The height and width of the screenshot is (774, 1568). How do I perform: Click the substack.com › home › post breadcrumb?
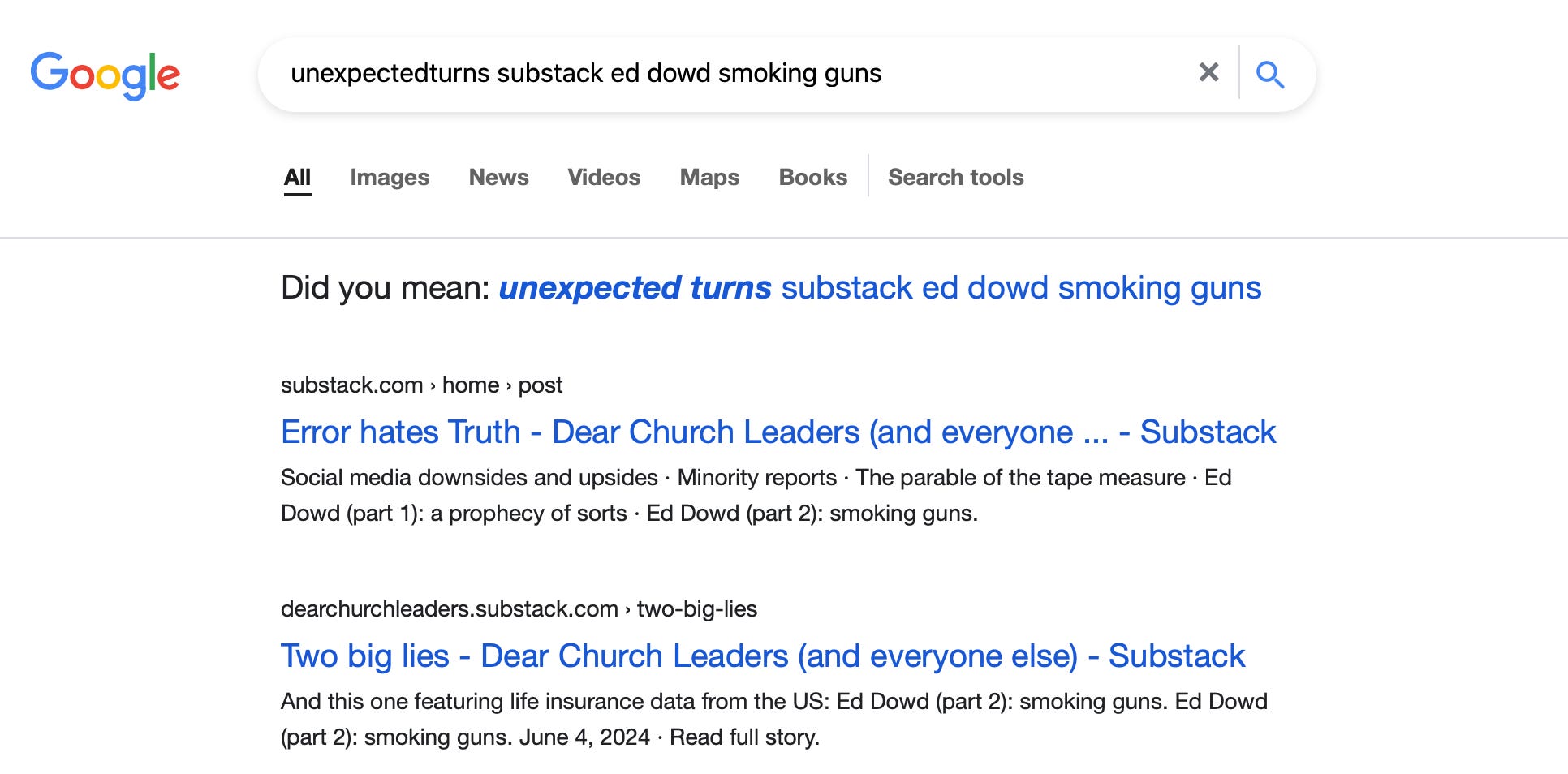tap(421, 385)
